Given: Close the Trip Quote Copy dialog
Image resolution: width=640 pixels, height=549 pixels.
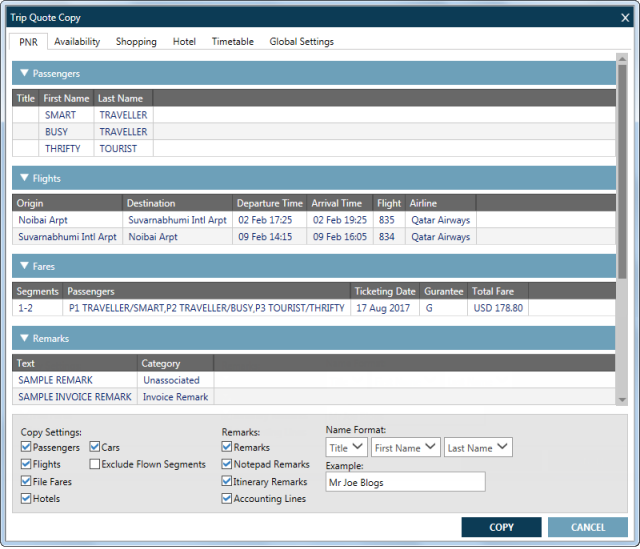Looking at the screenshot, I should [625, 17].
